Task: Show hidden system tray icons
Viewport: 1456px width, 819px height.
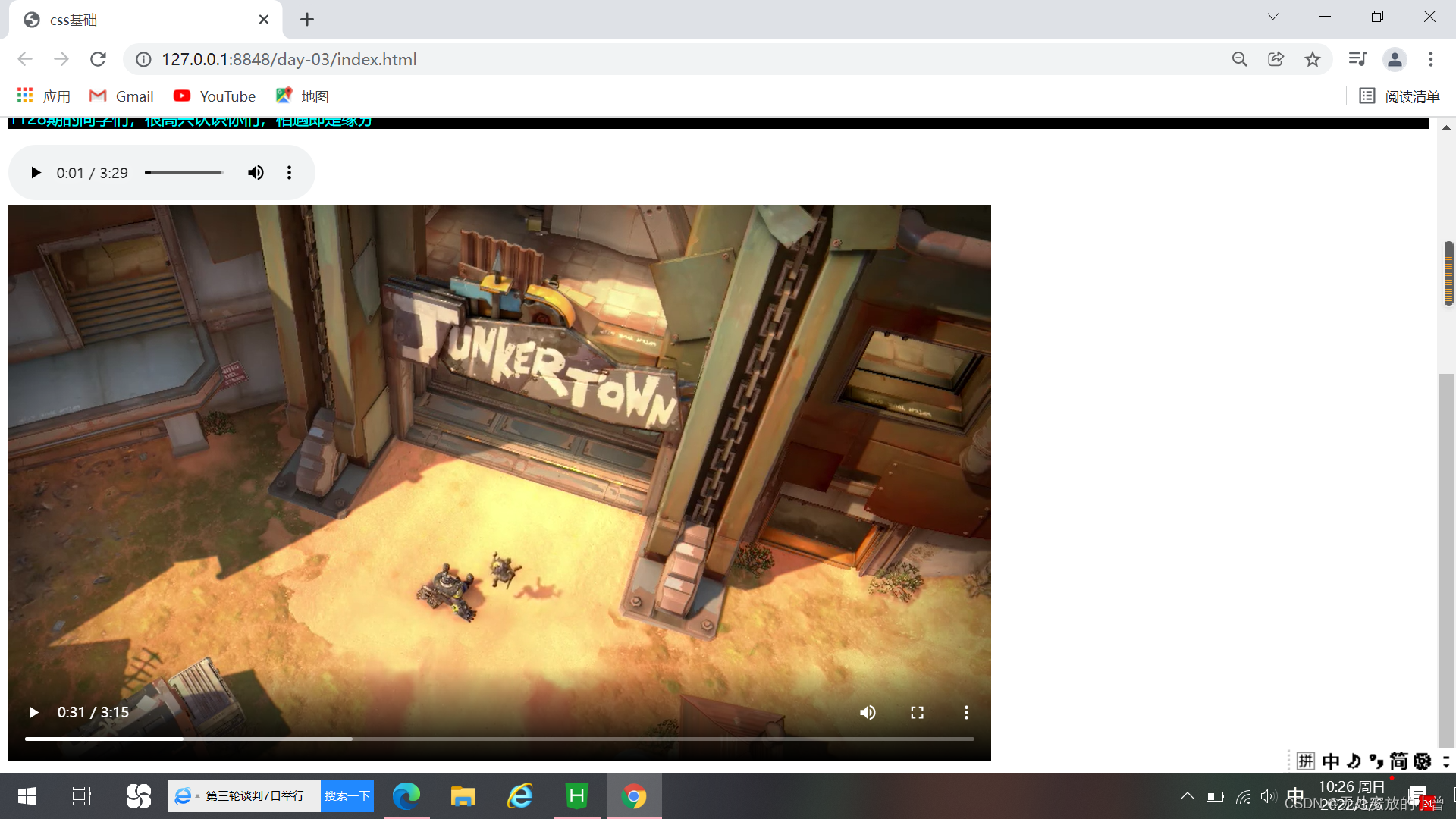Action: (x=1188, y=796)
